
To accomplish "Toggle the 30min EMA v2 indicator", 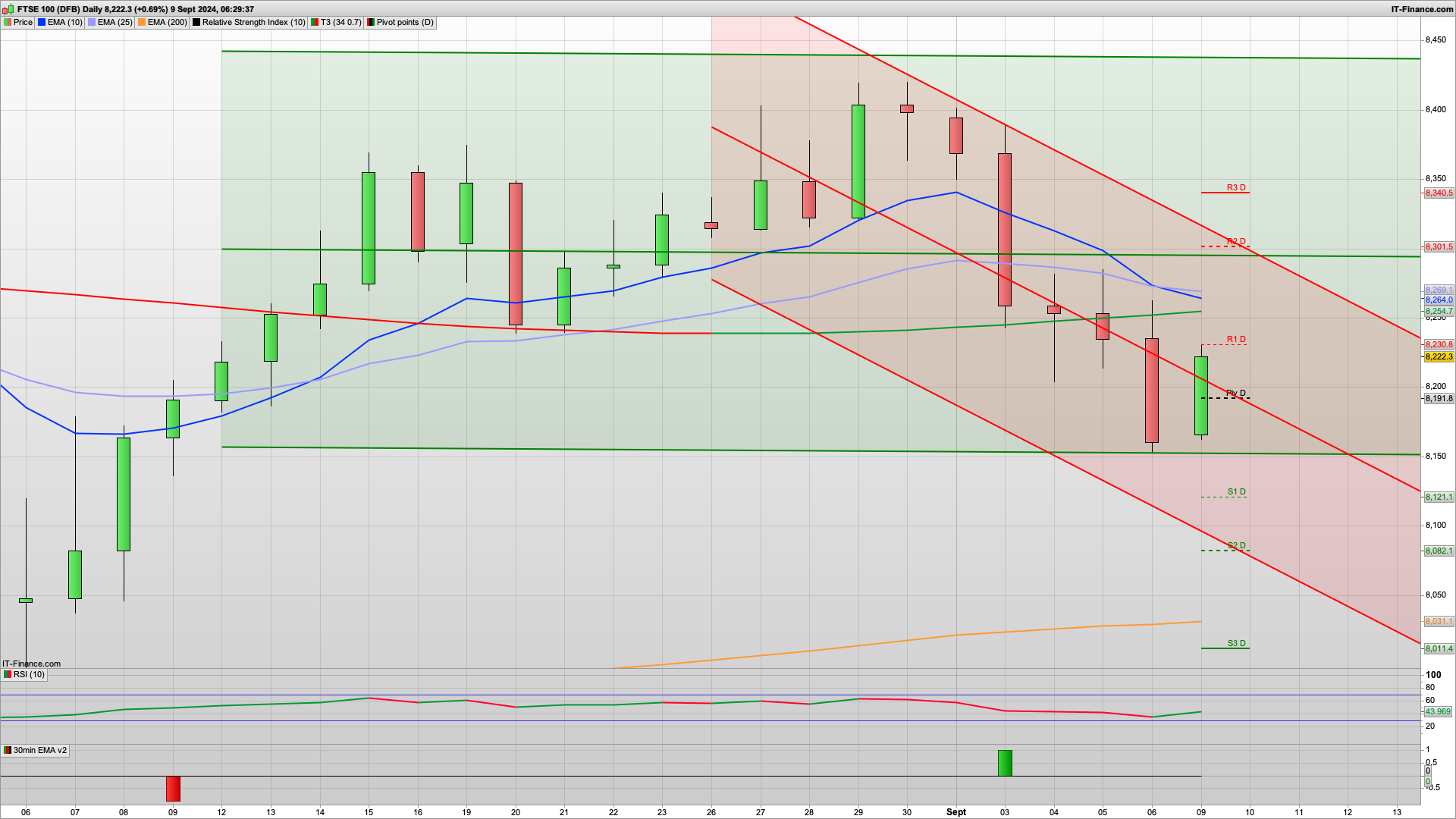I will [39, 751].
